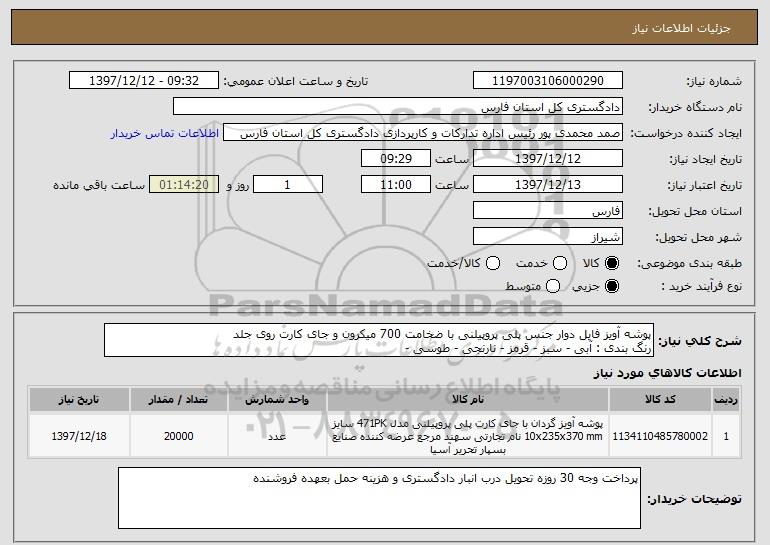Click the need date cell 1397/12/18

[x=79, y=436]
